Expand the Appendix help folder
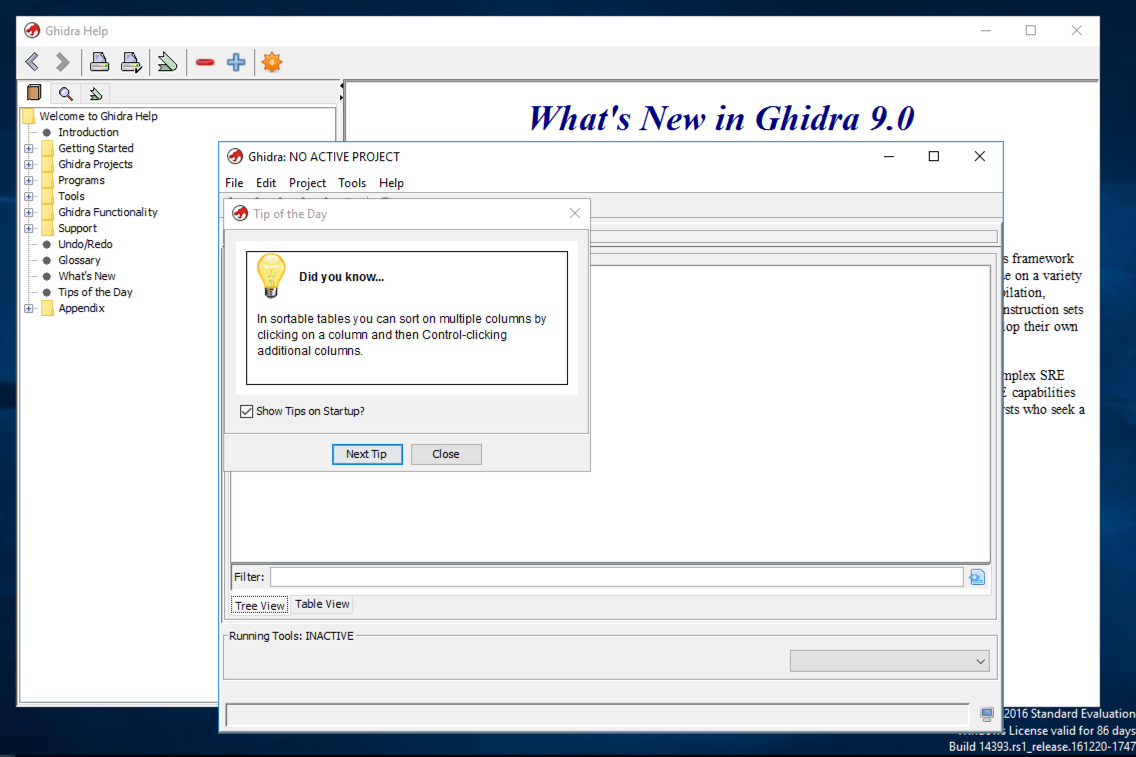 (29, 309)
